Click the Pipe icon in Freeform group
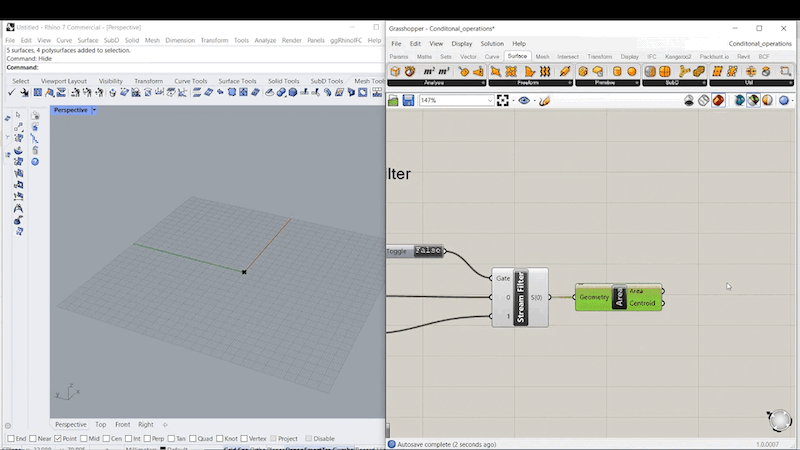 coord(564,71)
